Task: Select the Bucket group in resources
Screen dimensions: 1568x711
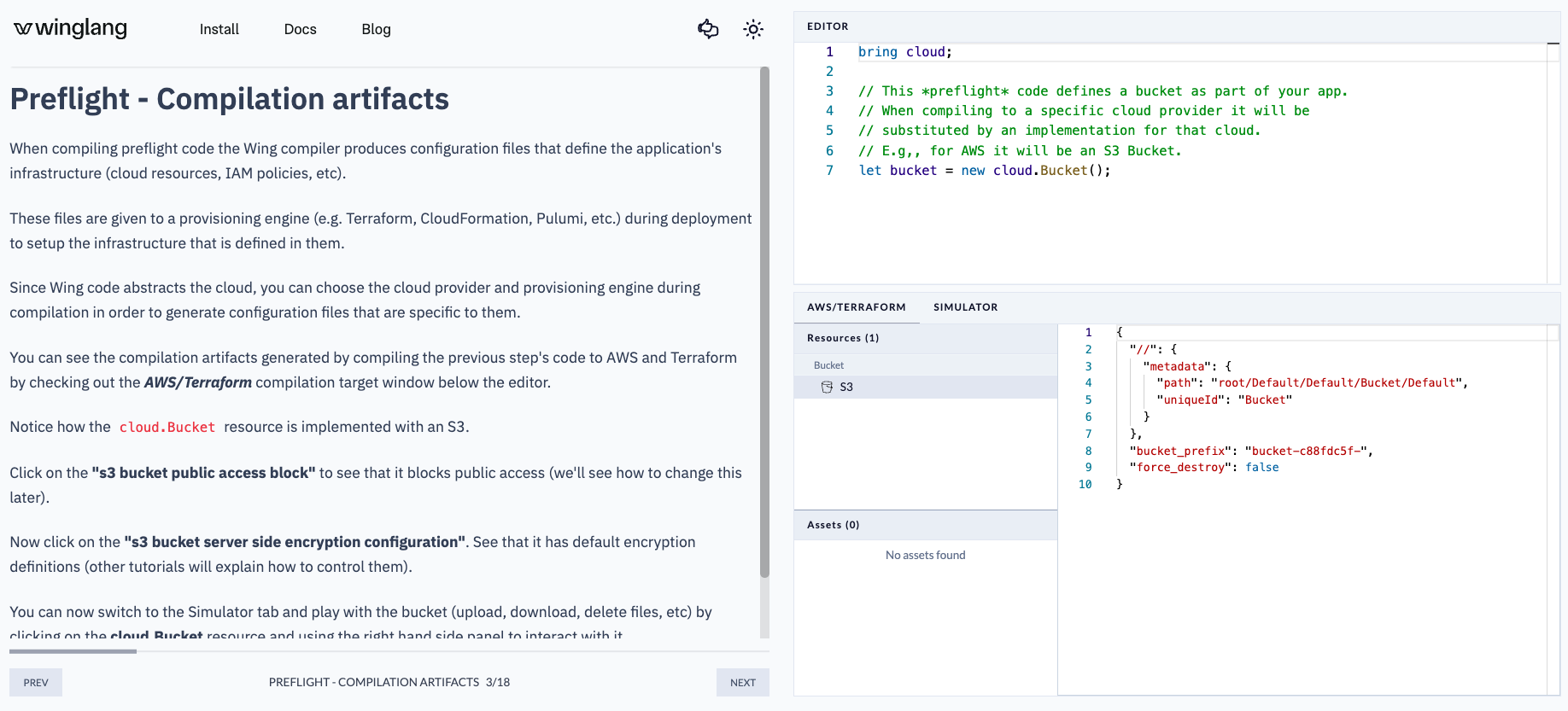Action: tap(828, 365)
